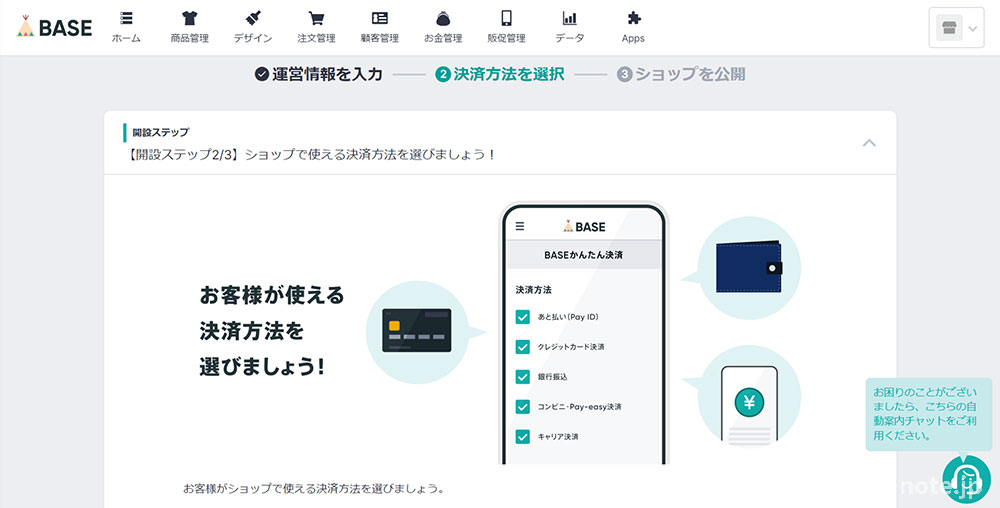1000x508 pixels.
Task: Open 商品管理 T-shirt icon
Action: [x=189, y=18]
